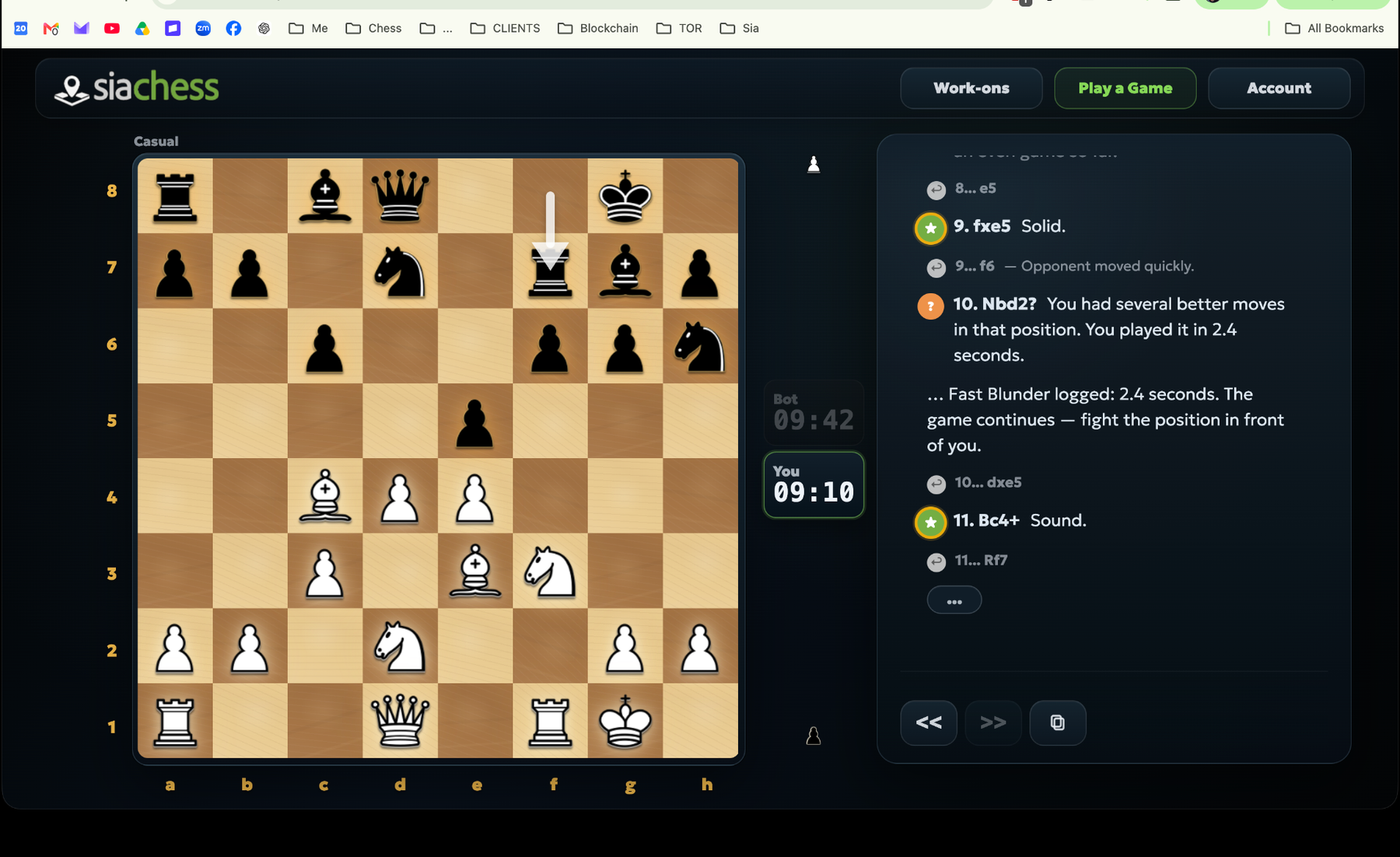Screen dimensions: 1400x857
Task: Click the green star icon beside 11. Bc4+
Action: 930,523
